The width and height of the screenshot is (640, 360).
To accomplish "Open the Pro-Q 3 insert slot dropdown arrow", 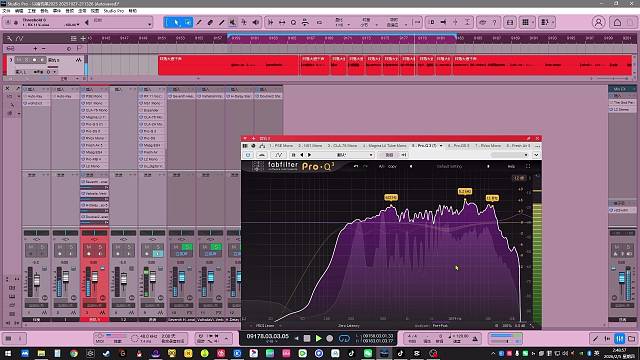I will pyautogui.click(x=441, y=146).
